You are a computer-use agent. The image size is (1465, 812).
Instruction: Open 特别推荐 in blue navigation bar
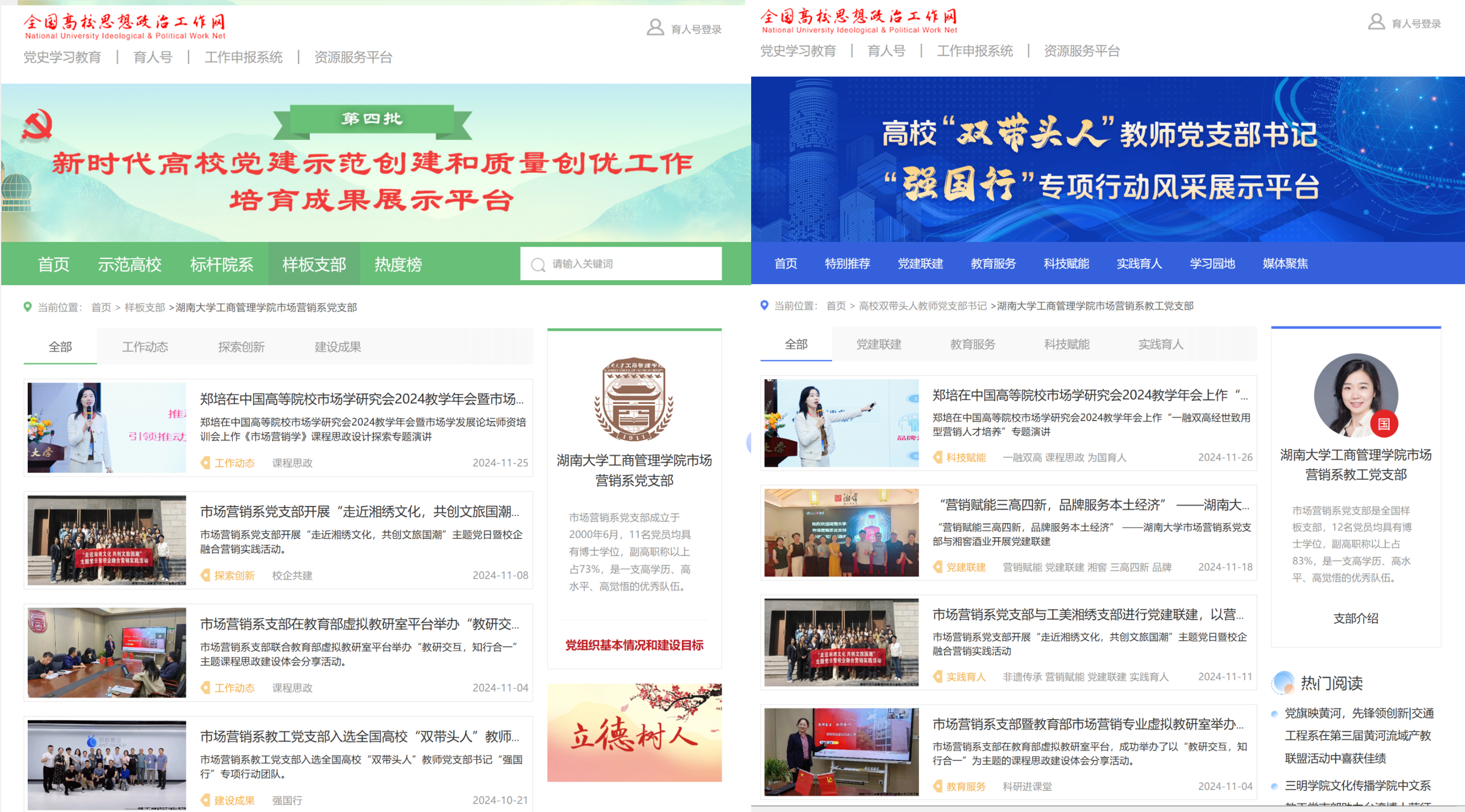[x=847, y=264]
